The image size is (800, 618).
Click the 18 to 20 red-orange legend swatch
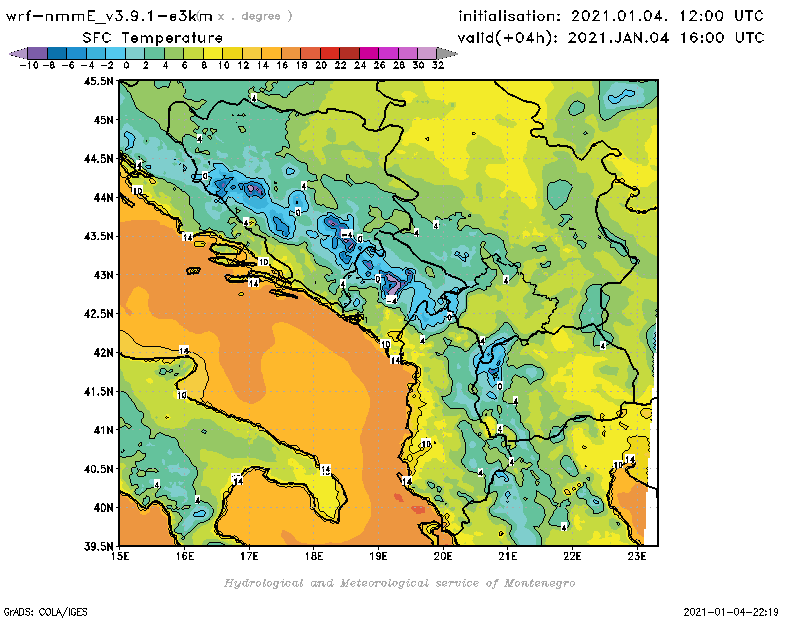[310, 53]
